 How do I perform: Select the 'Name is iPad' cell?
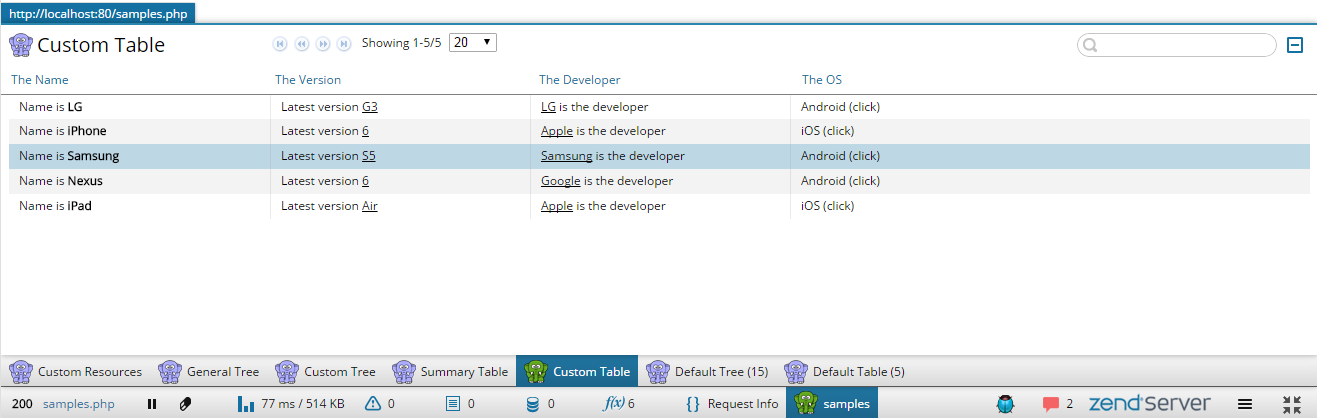click(x=140, y=206)
